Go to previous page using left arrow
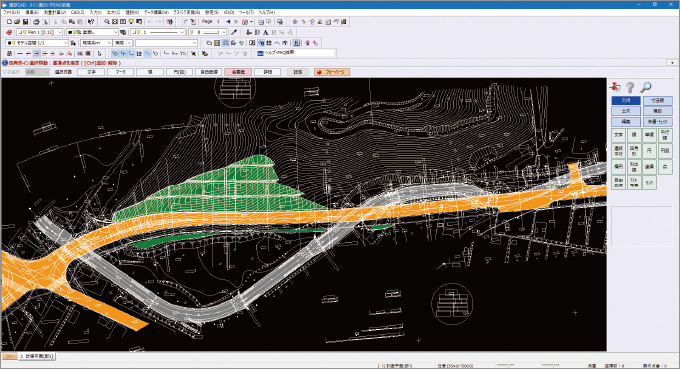 229,22
